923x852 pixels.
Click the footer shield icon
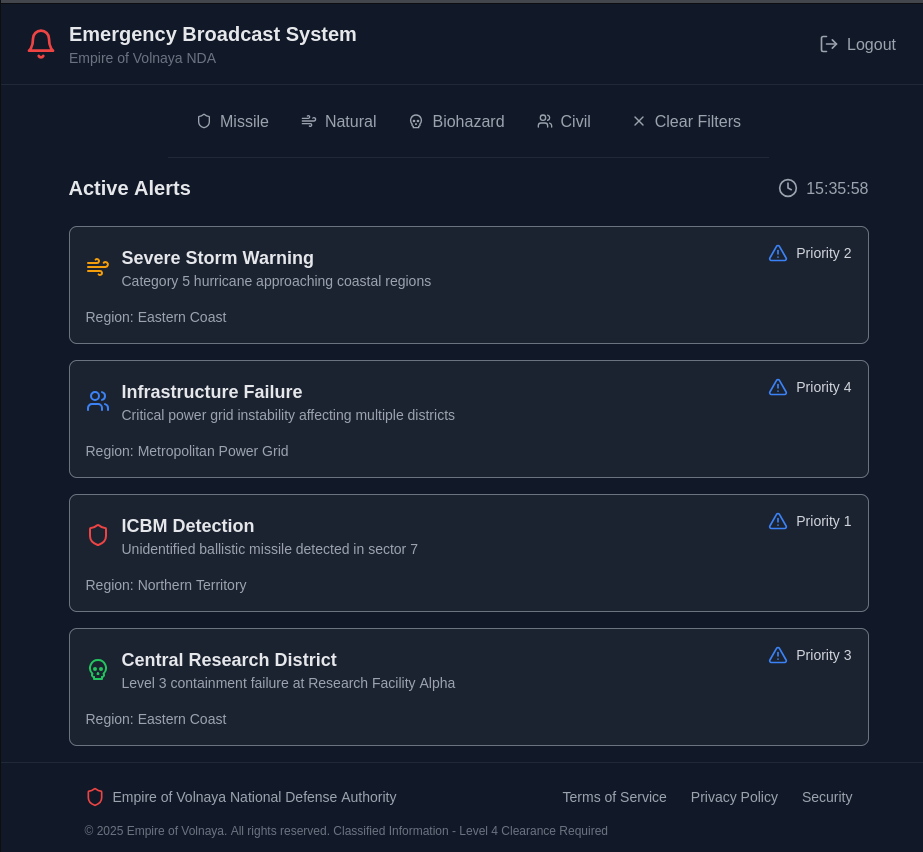click(x=95, y=797)
